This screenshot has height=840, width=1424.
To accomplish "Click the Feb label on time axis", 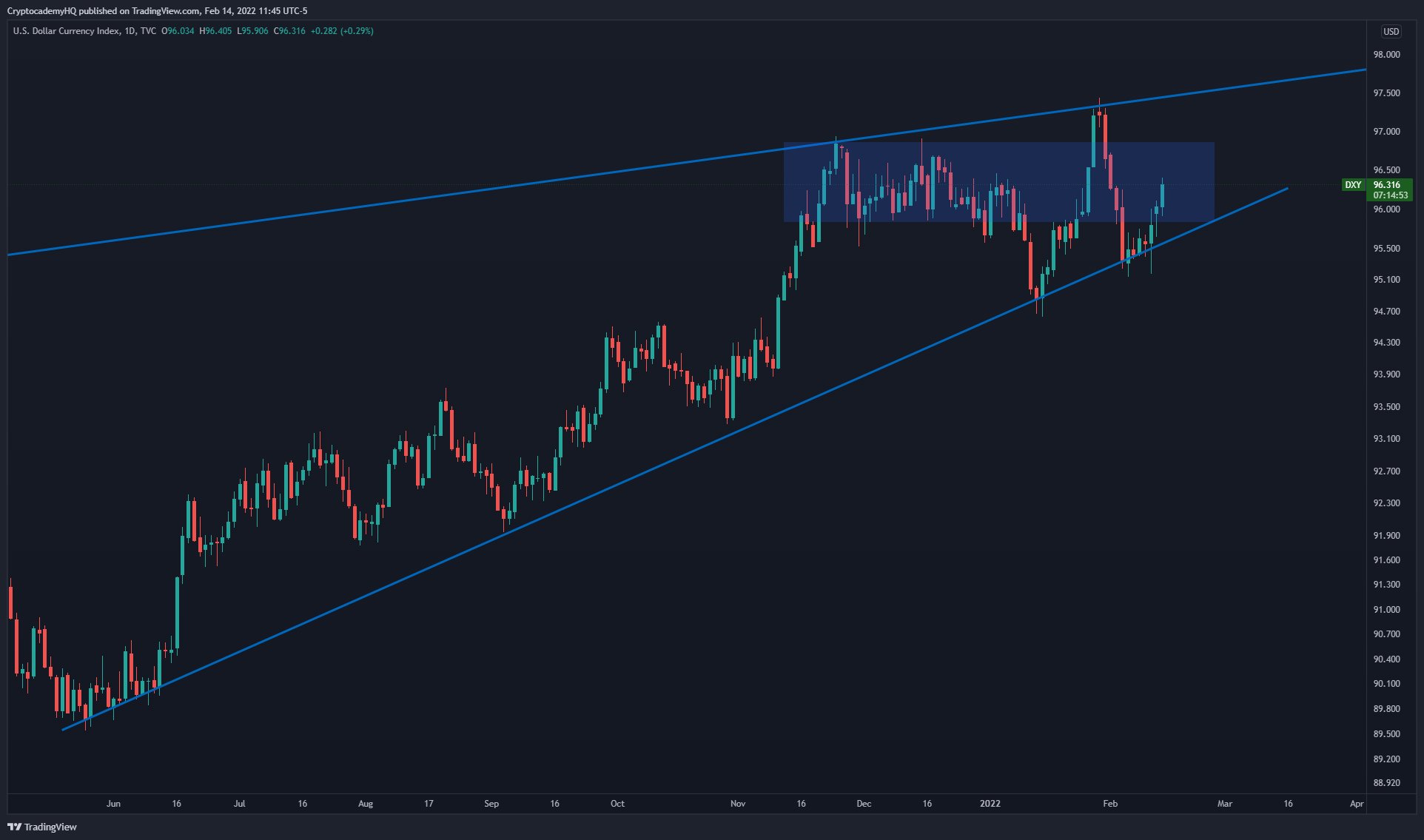I will pyautogui.click(x=1110, y=804).
